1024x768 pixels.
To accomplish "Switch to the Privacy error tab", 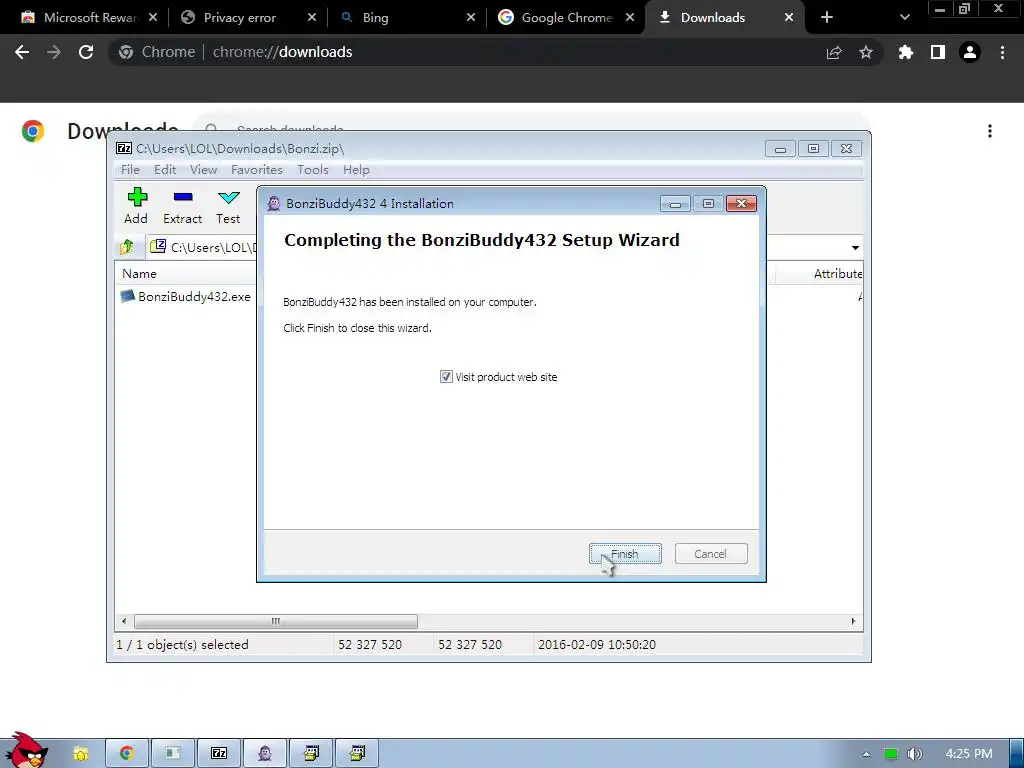I will [x=239, y=18].
